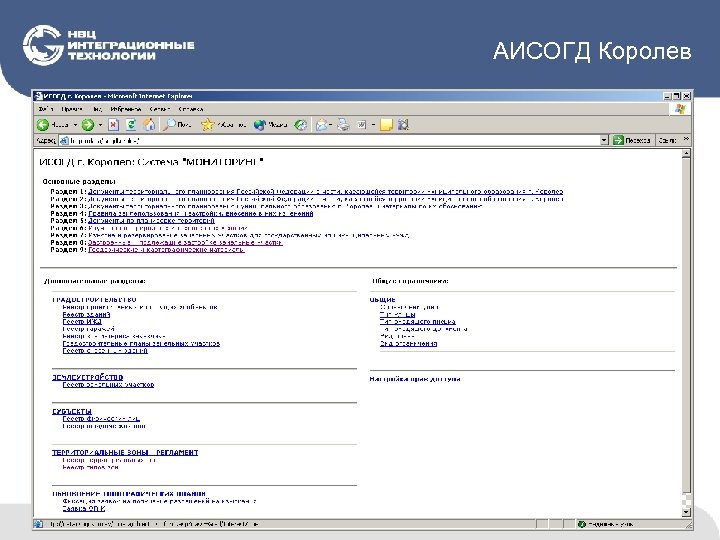Click the Mail envelope icon
The width and height of the screenshot is (720, 540).
pos(322,125)
